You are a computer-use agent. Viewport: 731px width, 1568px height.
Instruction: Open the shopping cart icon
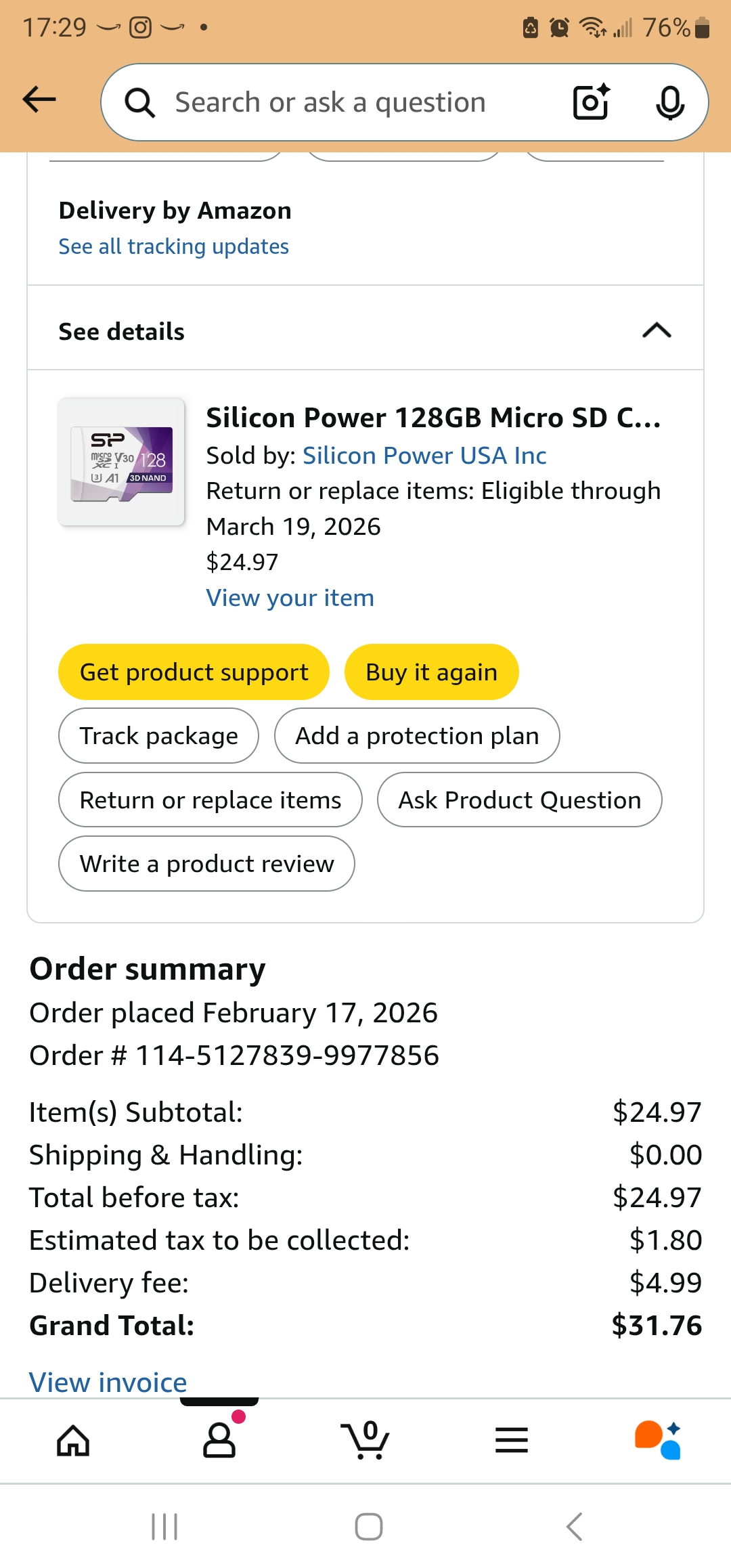tap(365, 1440)
